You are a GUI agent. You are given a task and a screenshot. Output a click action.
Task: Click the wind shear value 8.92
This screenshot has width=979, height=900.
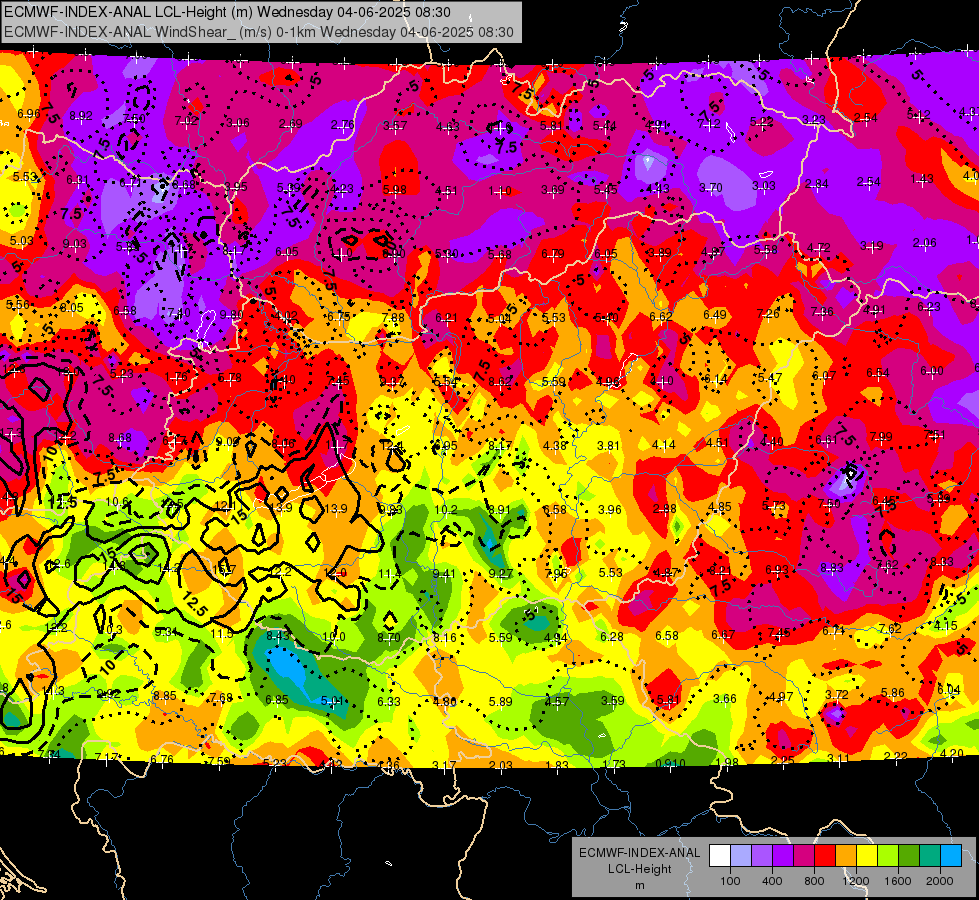[81, 116]
